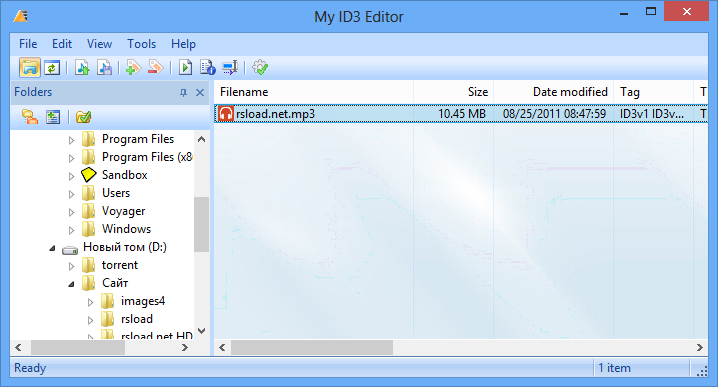The width and height of the screenshot is (718, 387).
Task: Close the Folders panel
Action: (200, 93)
